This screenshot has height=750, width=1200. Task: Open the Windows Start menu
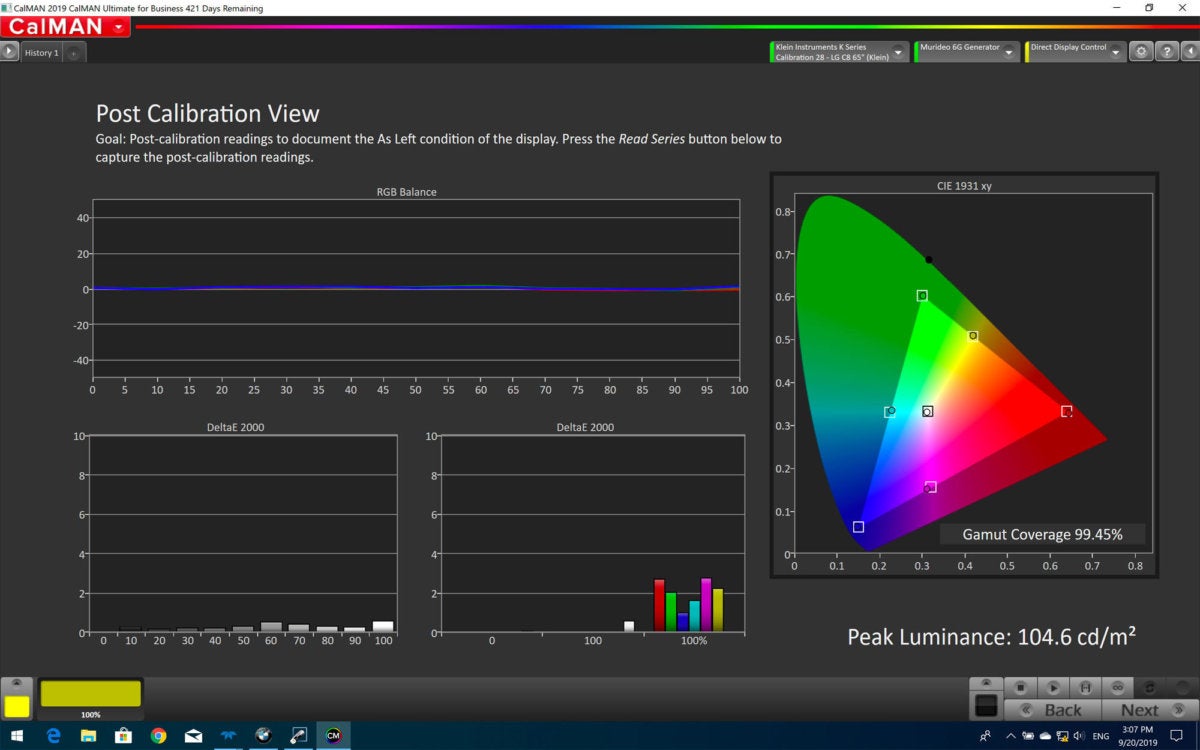[17, 735]
